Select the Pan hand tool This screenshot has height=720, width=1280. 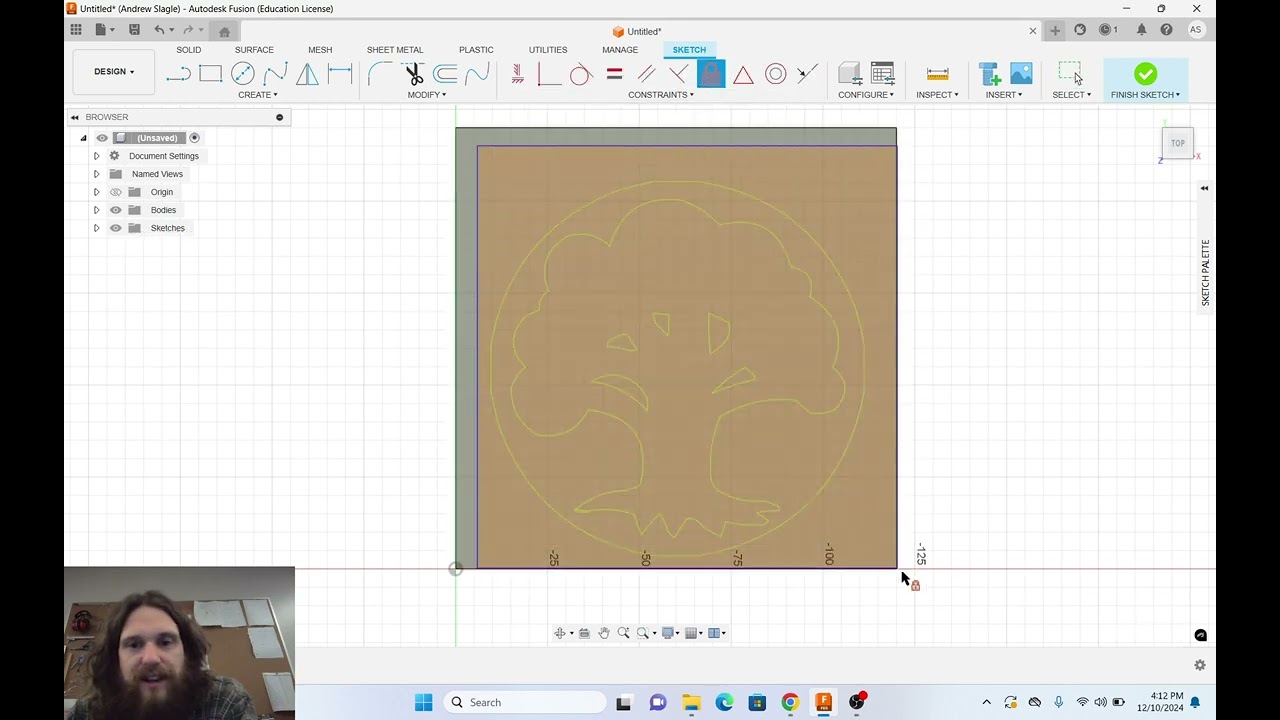pos(604,633)
